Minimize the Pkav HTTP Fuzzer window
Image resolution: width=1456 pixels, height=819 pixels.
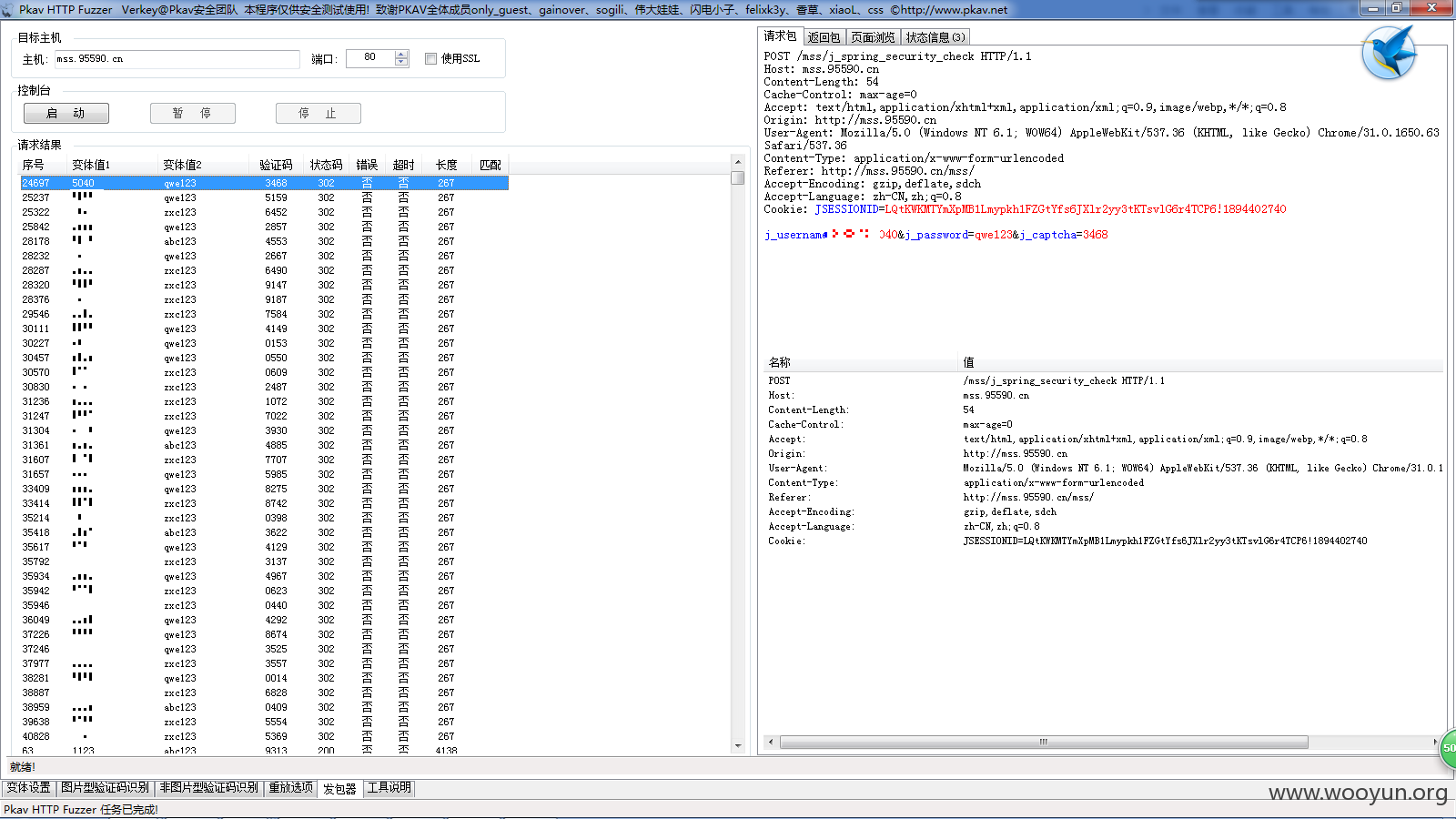coord(1372,8)
